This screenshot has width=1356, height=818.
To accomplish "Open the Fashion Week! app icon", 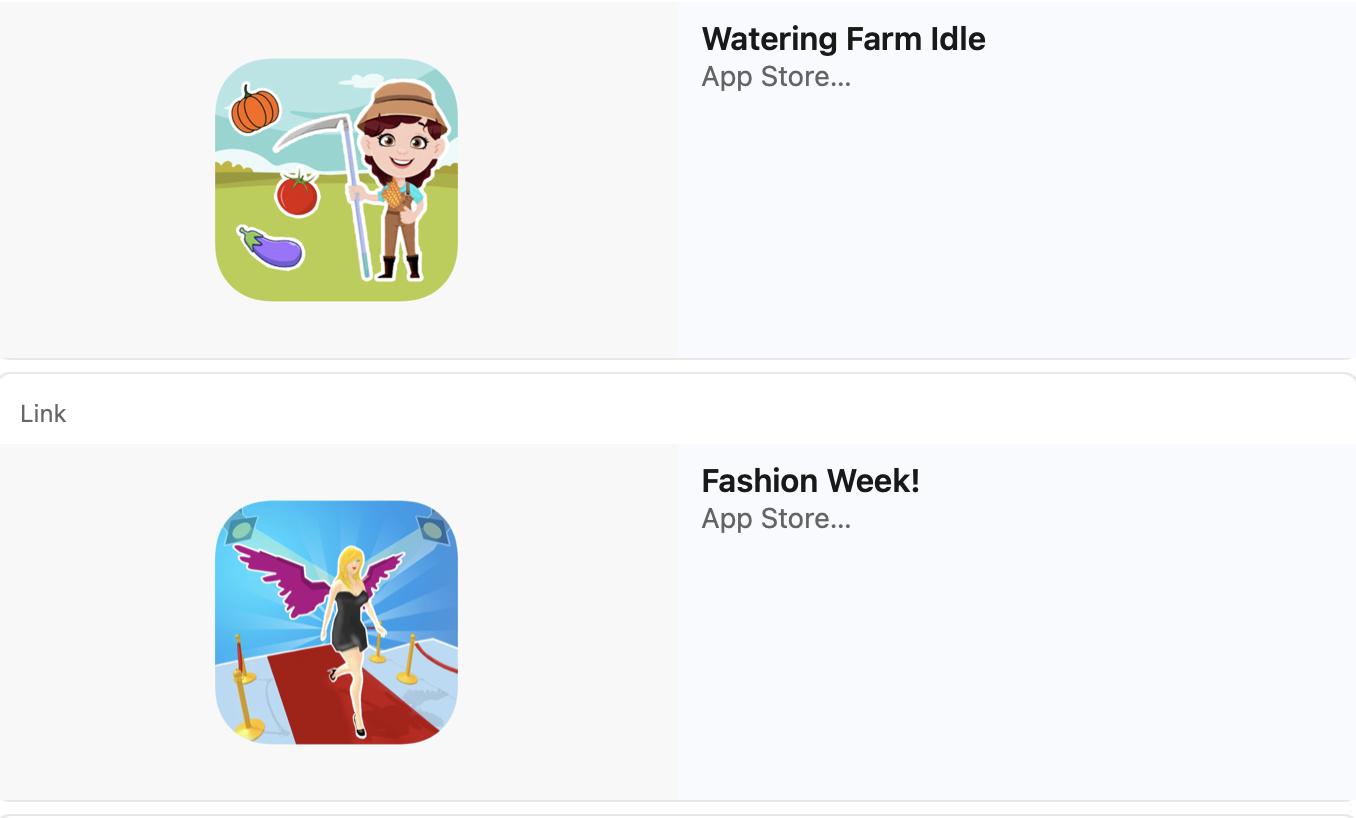I will click(336, 622).
